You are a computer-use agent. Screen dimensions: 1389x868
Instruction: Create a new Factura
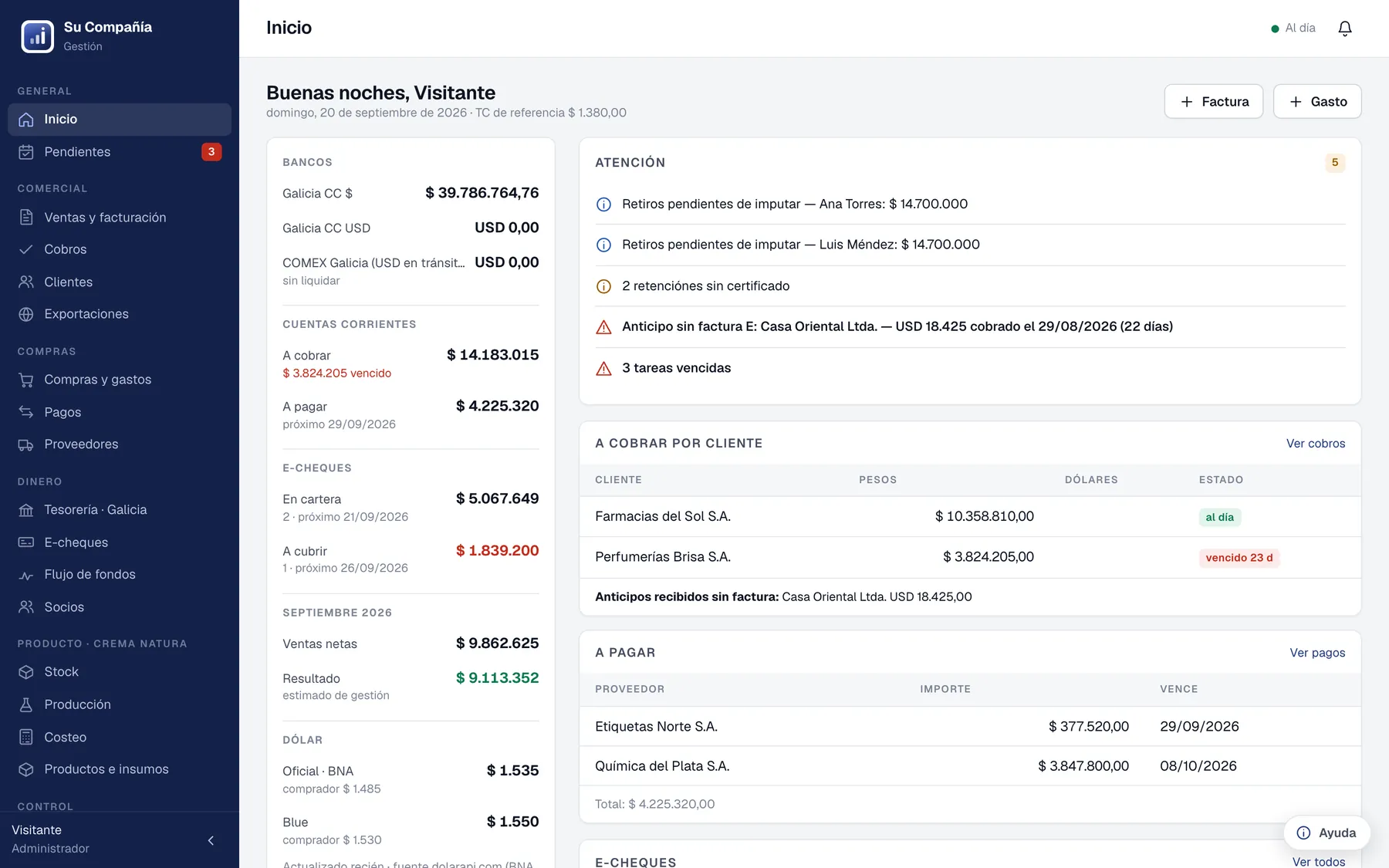click(x=1214, y=101)
